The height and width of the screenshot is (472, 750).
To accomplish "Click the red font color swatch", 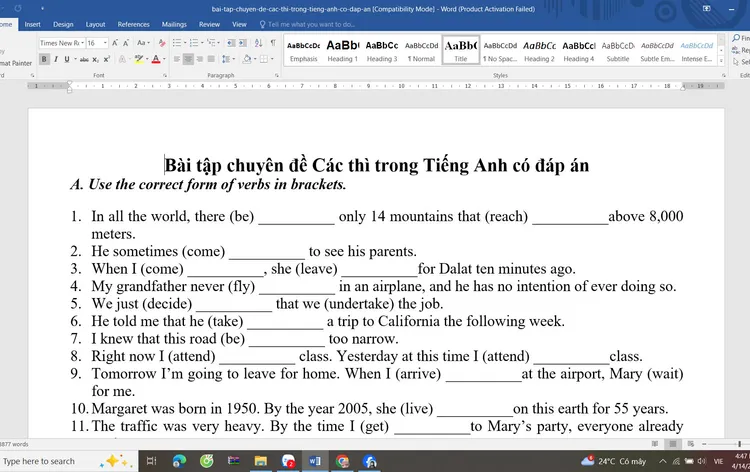I will pyautogui.click(x=155, y=60).
